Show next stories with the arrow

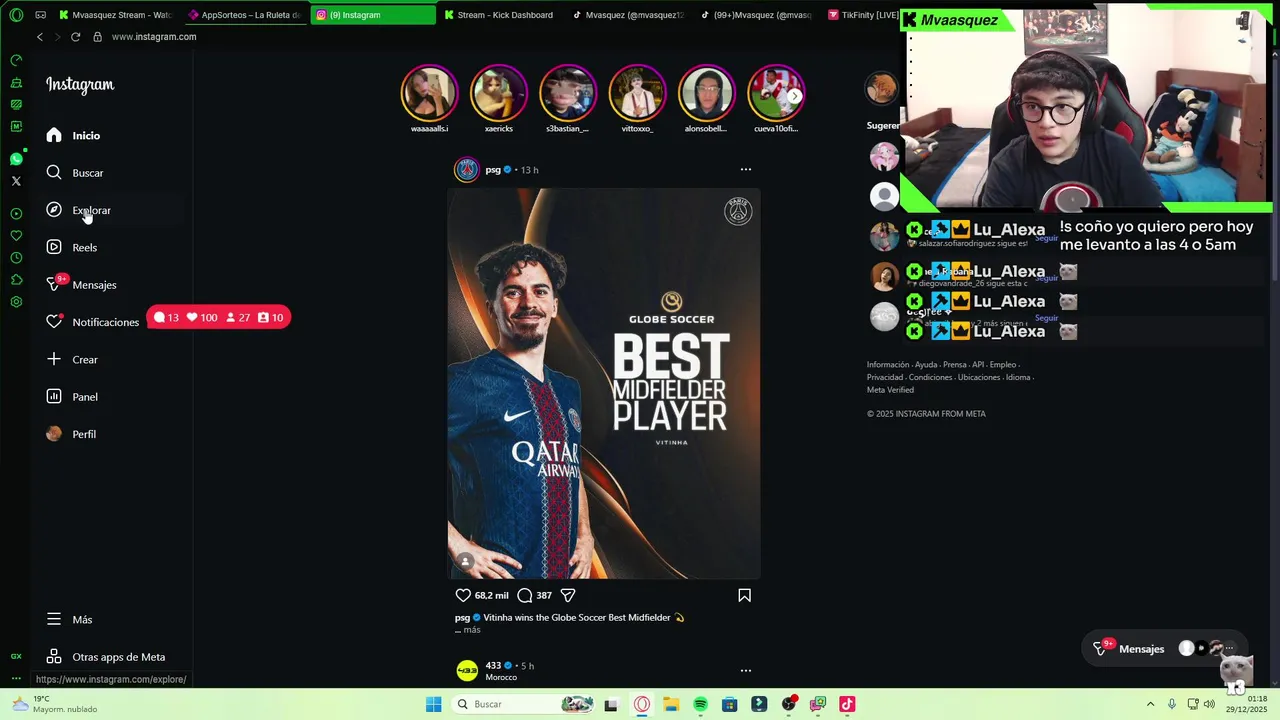(794, 97)
